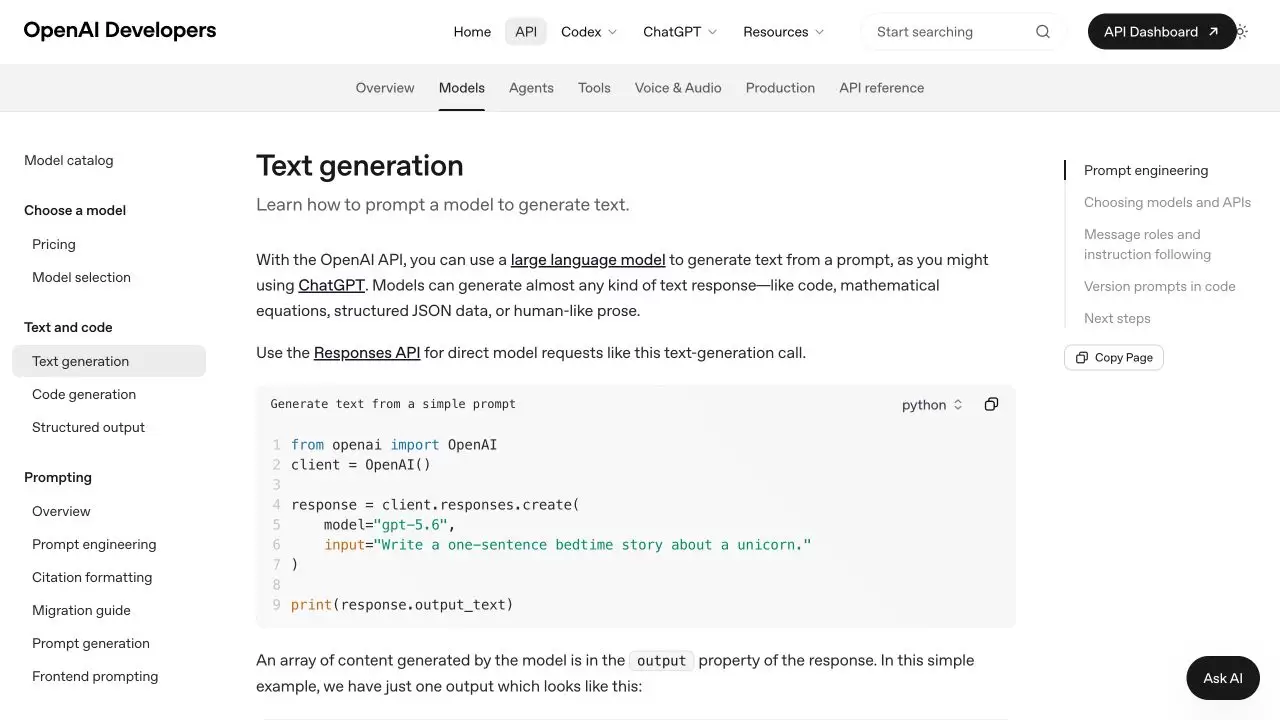Toggle the light/dark theme sun icon
Viewport: 1280px width, 720px height.
point(1241,32)
